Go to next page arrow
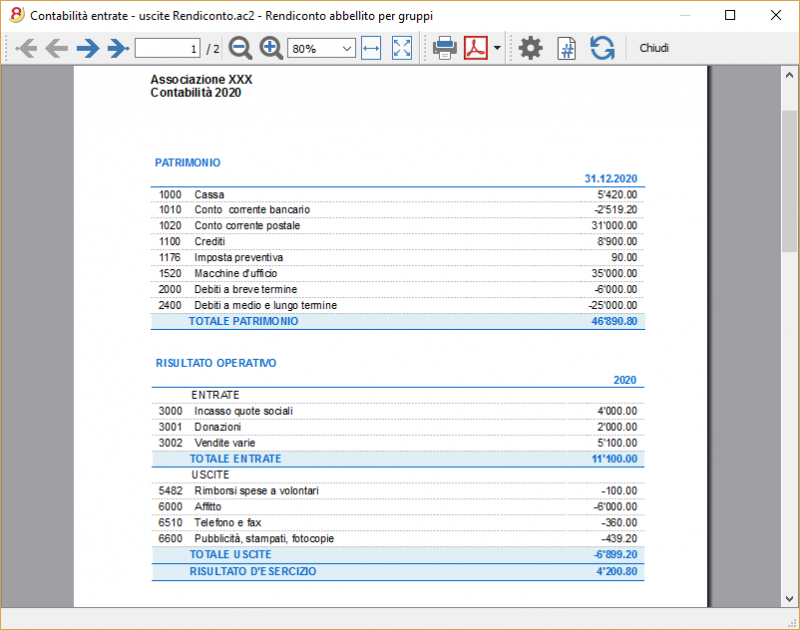This screenshot has width=800, height=630. click(x=88, y=48)
